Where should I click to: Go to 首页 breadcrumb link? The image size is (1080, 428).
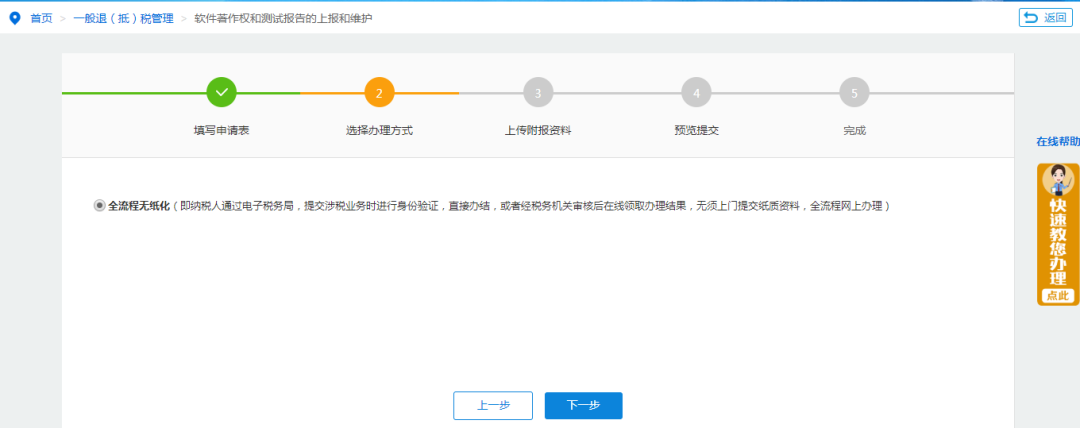tap(41, 19)
